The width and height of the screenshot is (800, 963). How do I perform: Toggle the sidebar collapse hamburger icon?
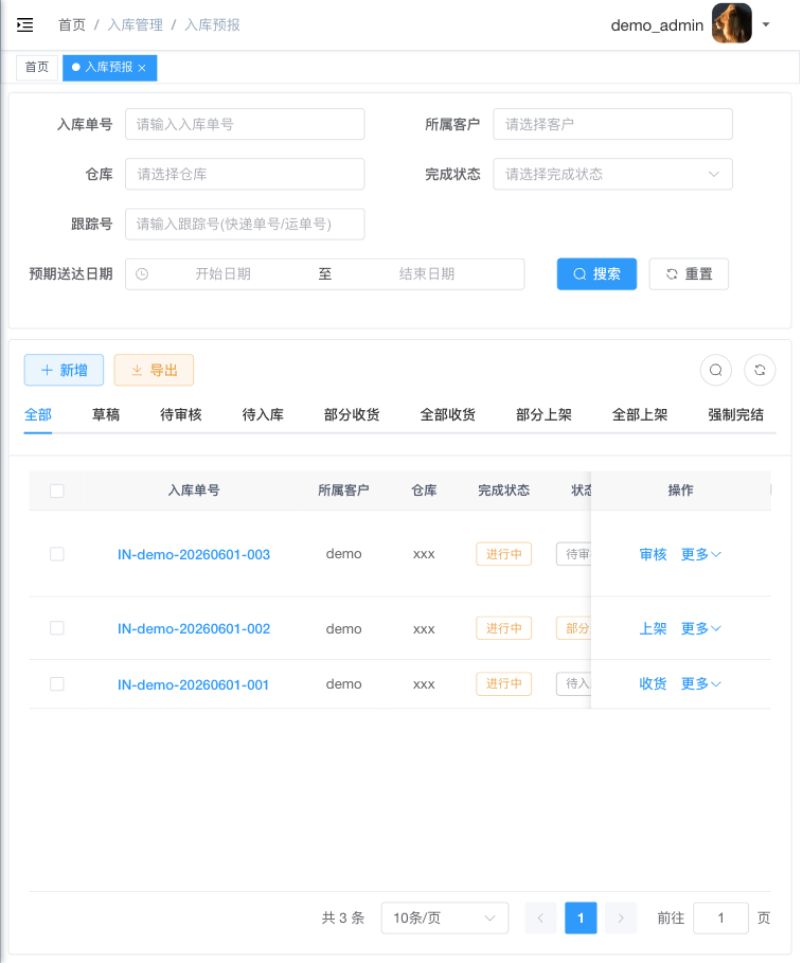tap(25, 25)
